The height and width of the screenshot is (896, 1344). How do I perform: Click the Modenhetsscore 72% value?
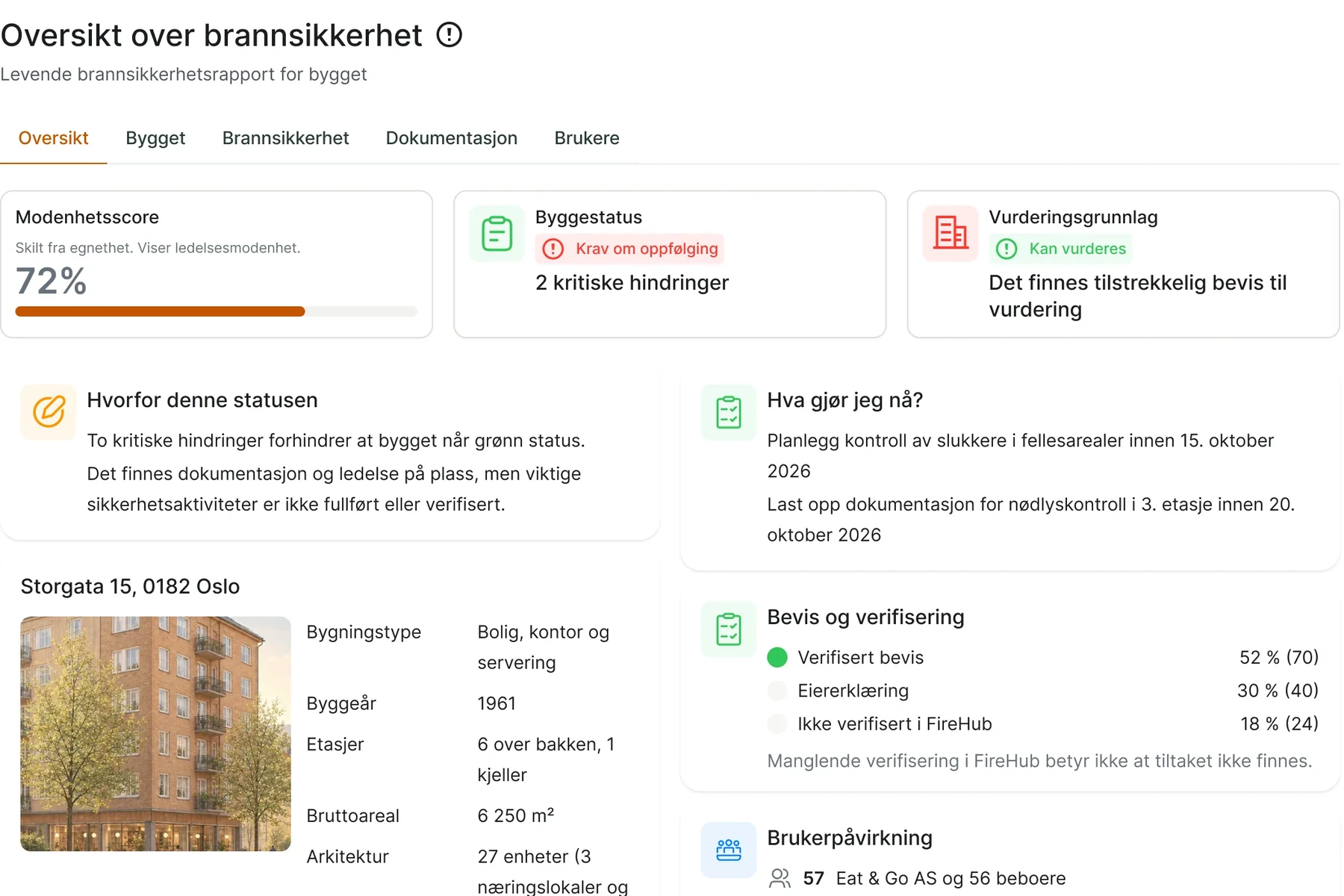[x=52, y=281]
